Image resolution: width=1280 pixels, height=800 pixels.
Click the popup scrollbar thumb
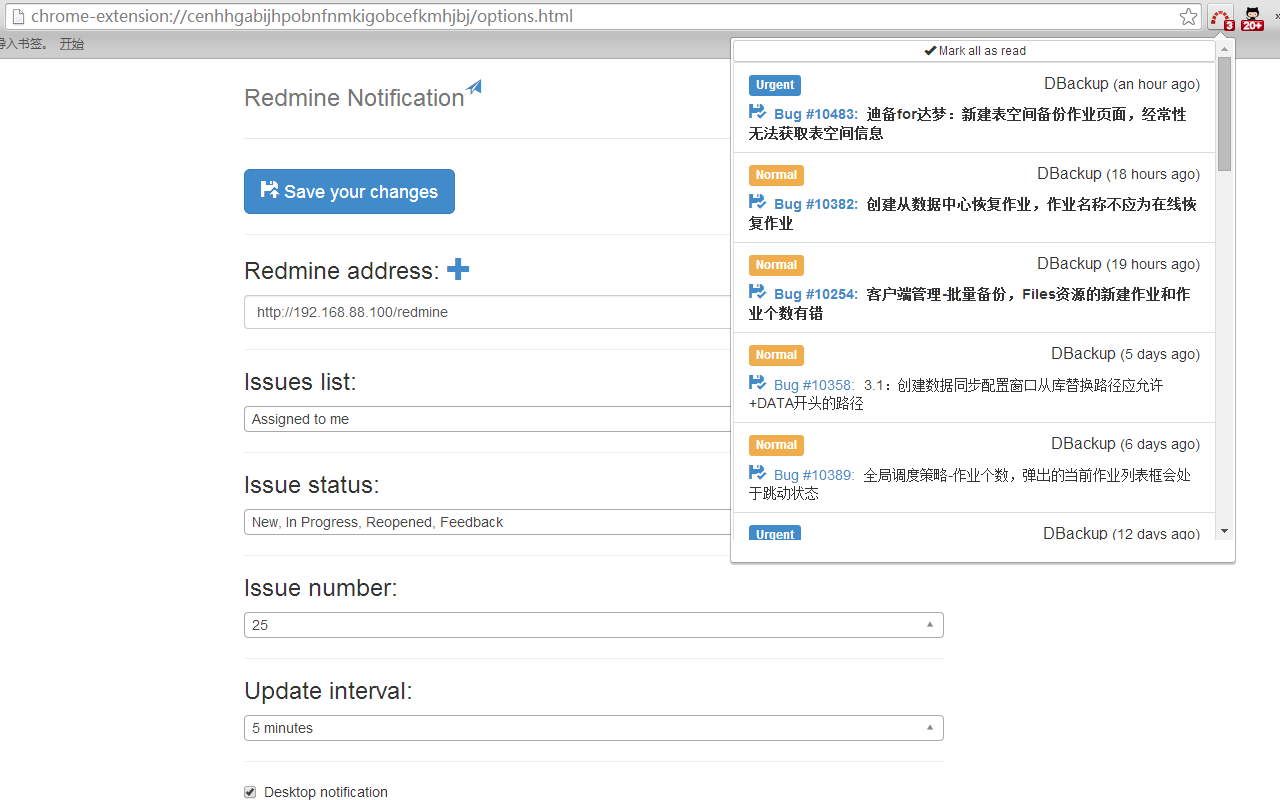1225,114
